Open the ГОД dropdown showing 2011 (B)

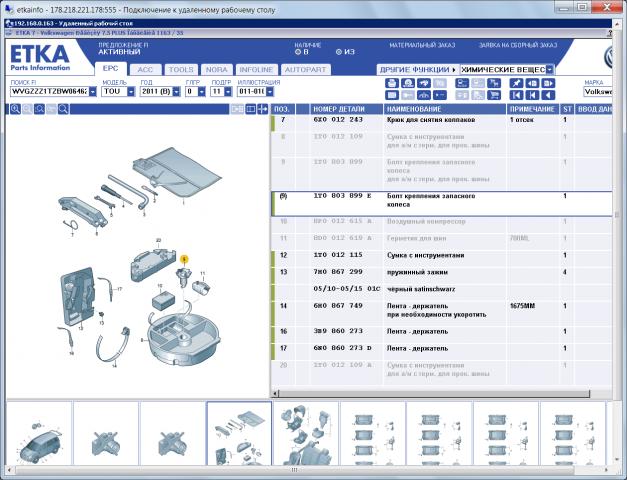176,92
